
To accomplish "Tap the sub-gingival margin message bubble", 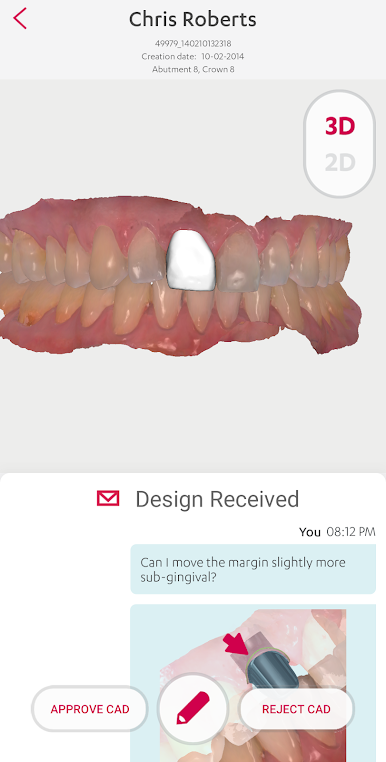I will click(253, 569).
